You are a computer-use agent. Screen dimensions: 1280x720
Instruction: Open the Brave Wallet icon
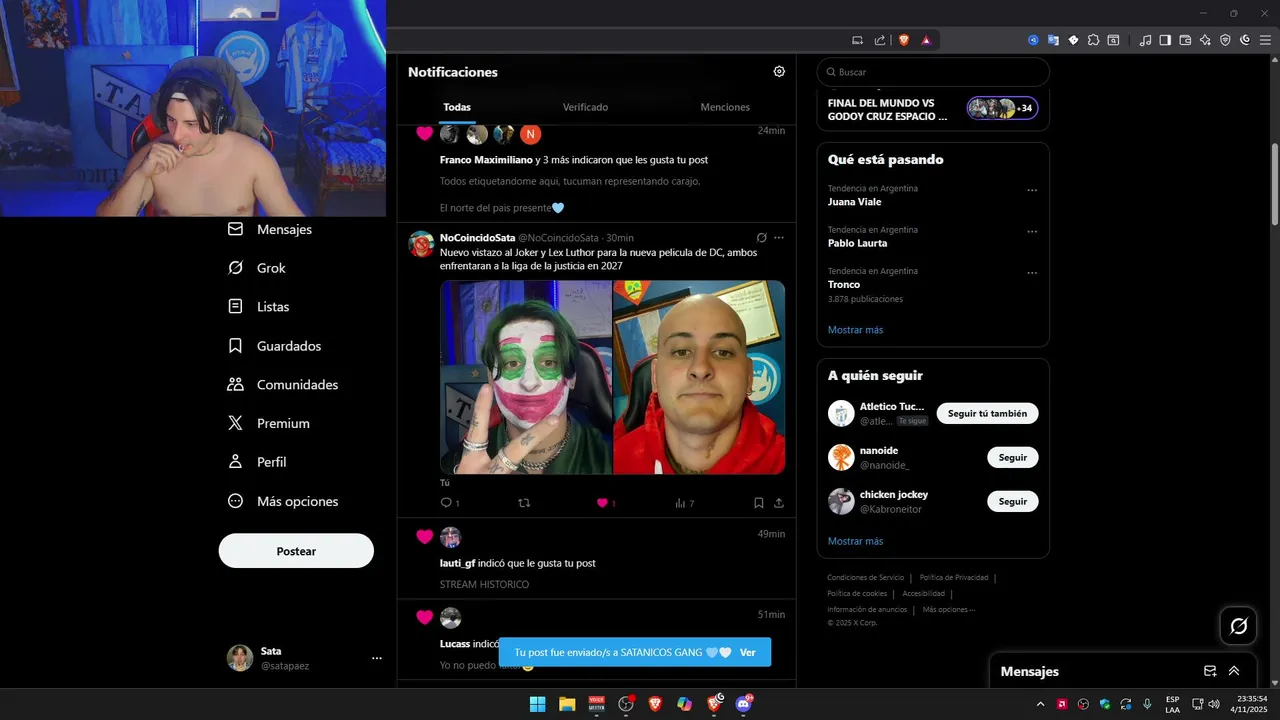tap(1185, 40)
